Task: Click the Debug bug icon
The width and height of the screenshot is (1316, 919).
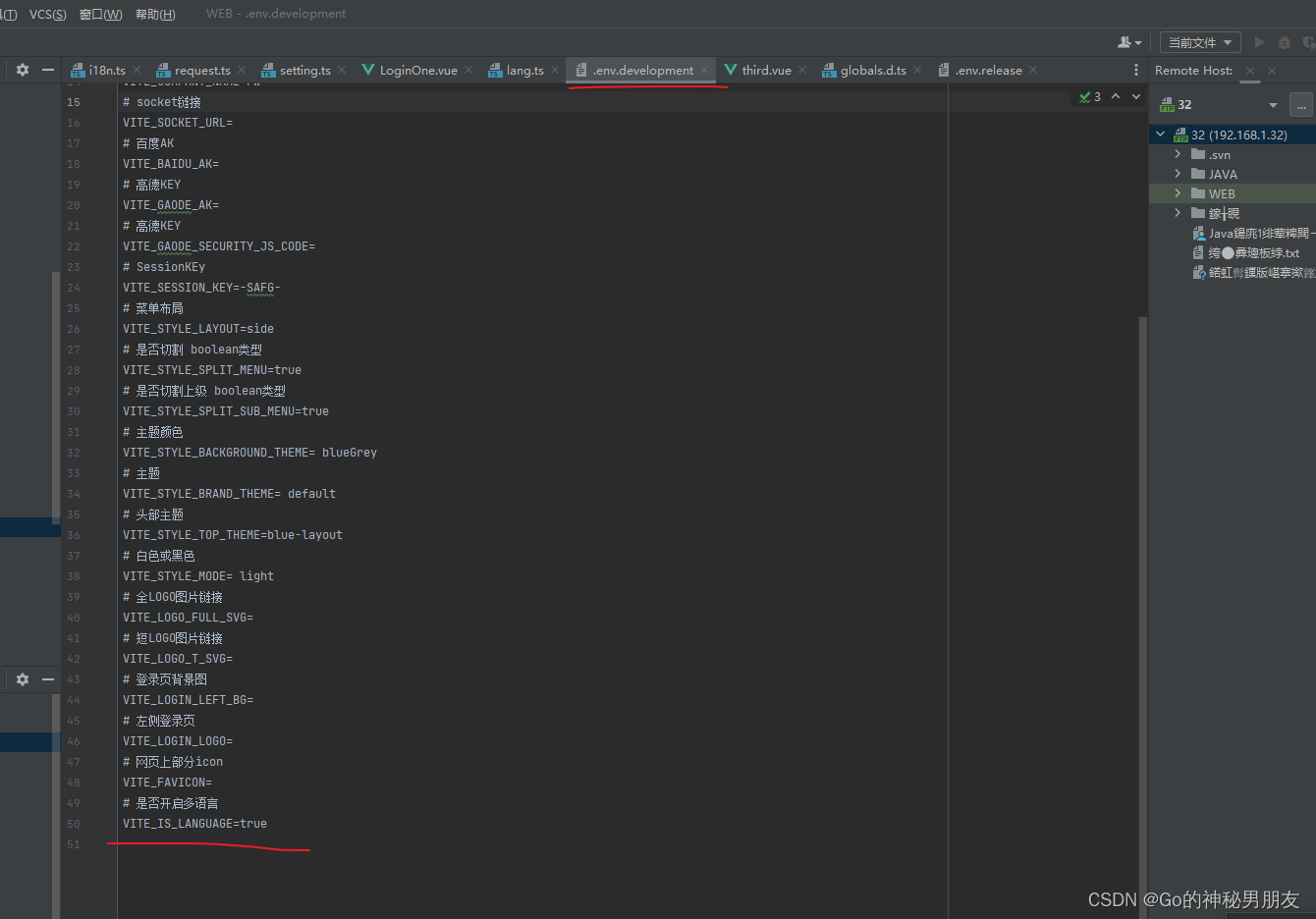Action: click(x=1285, y=42)
